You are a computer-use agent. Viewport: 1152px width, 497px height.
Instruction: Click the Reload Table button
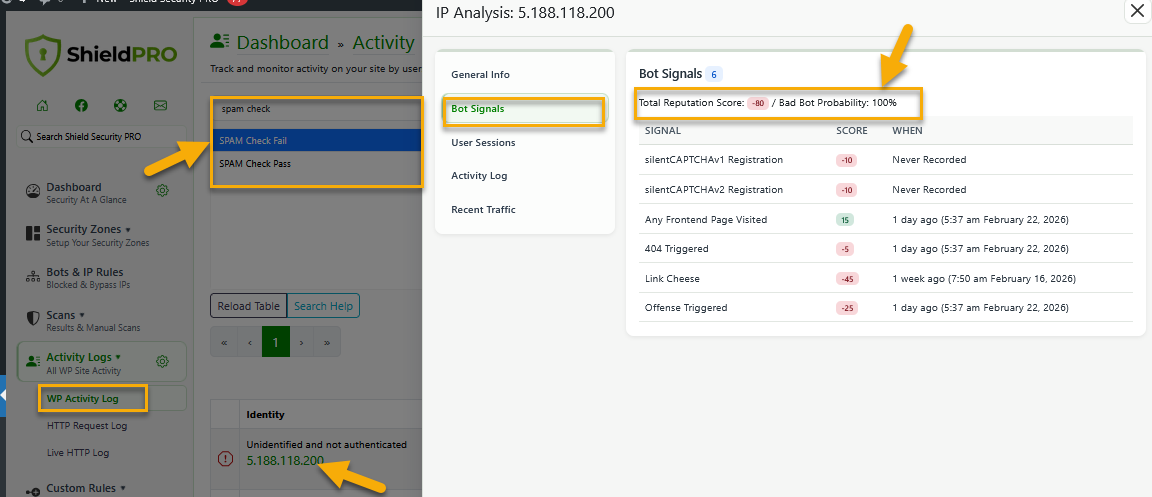point(248,307)
